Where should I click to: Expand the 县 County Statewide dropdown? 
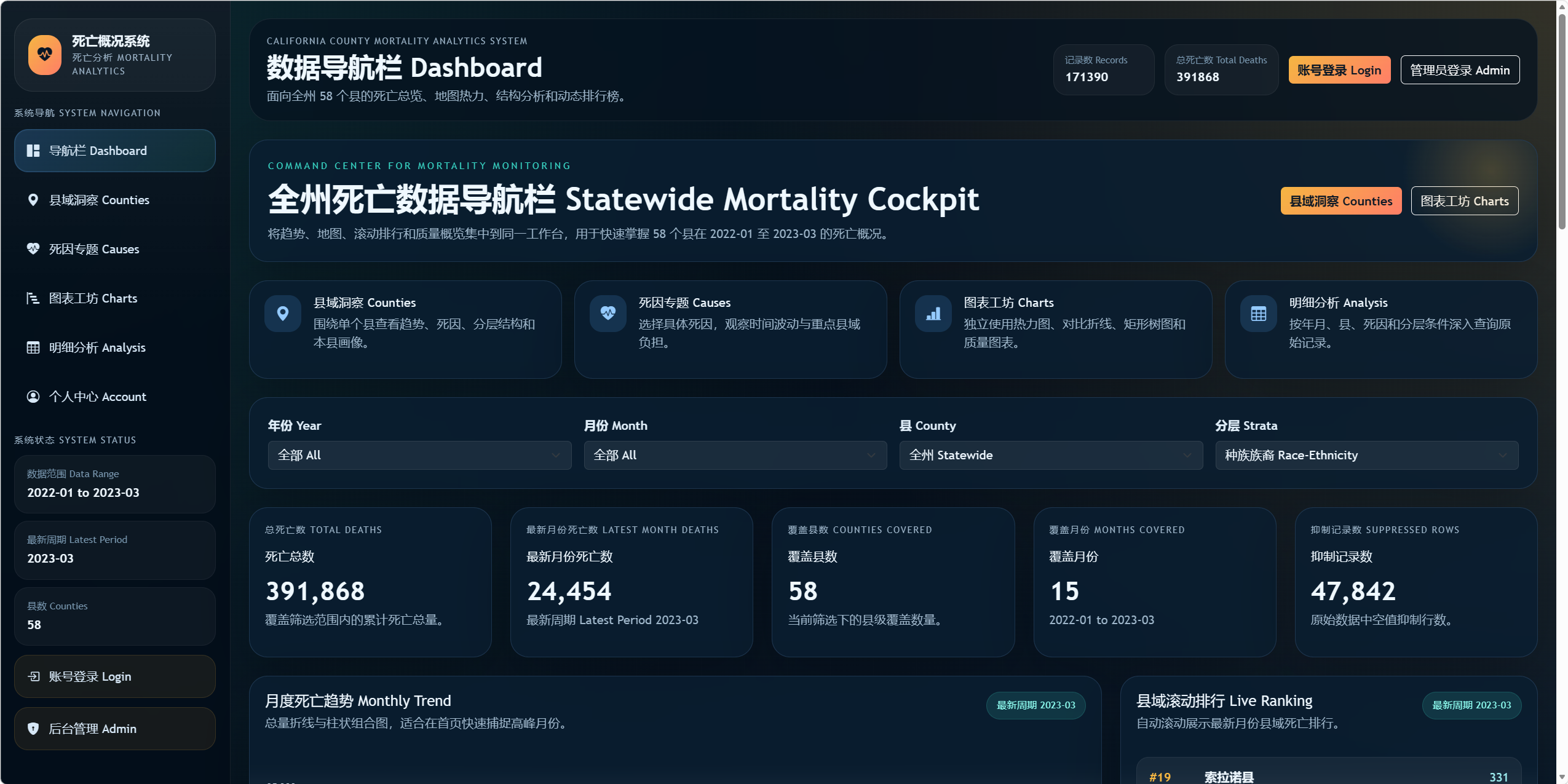click(1050, 455)
